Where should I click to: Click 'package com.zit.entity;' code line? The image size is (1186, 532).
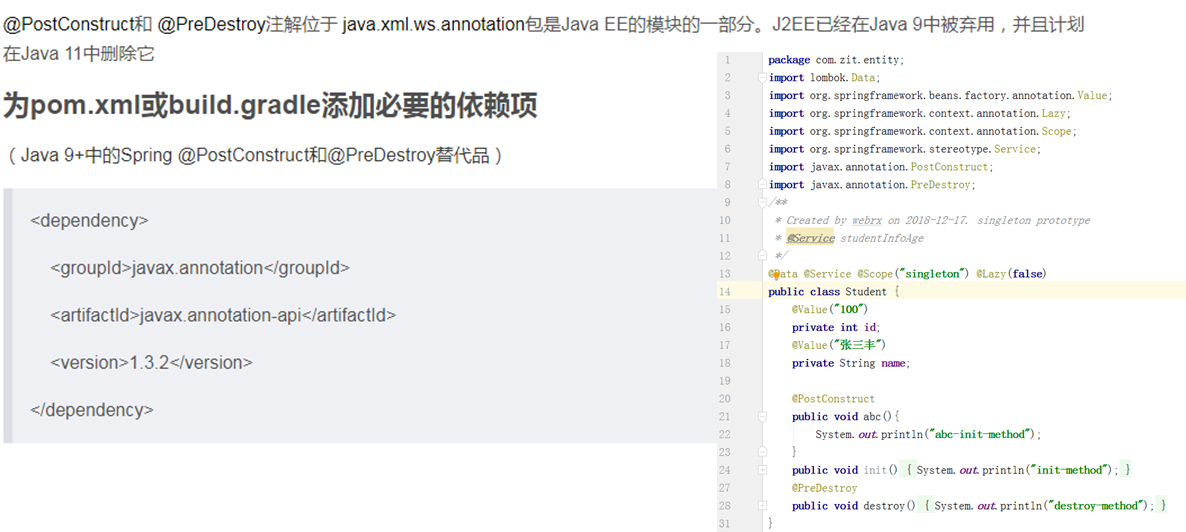pos(836,60)
